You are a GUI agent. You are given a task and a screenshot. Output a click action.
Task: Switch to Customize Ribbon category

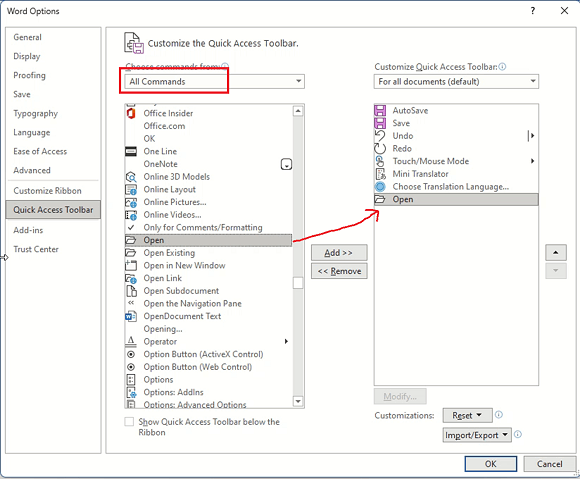coord(47,191)
